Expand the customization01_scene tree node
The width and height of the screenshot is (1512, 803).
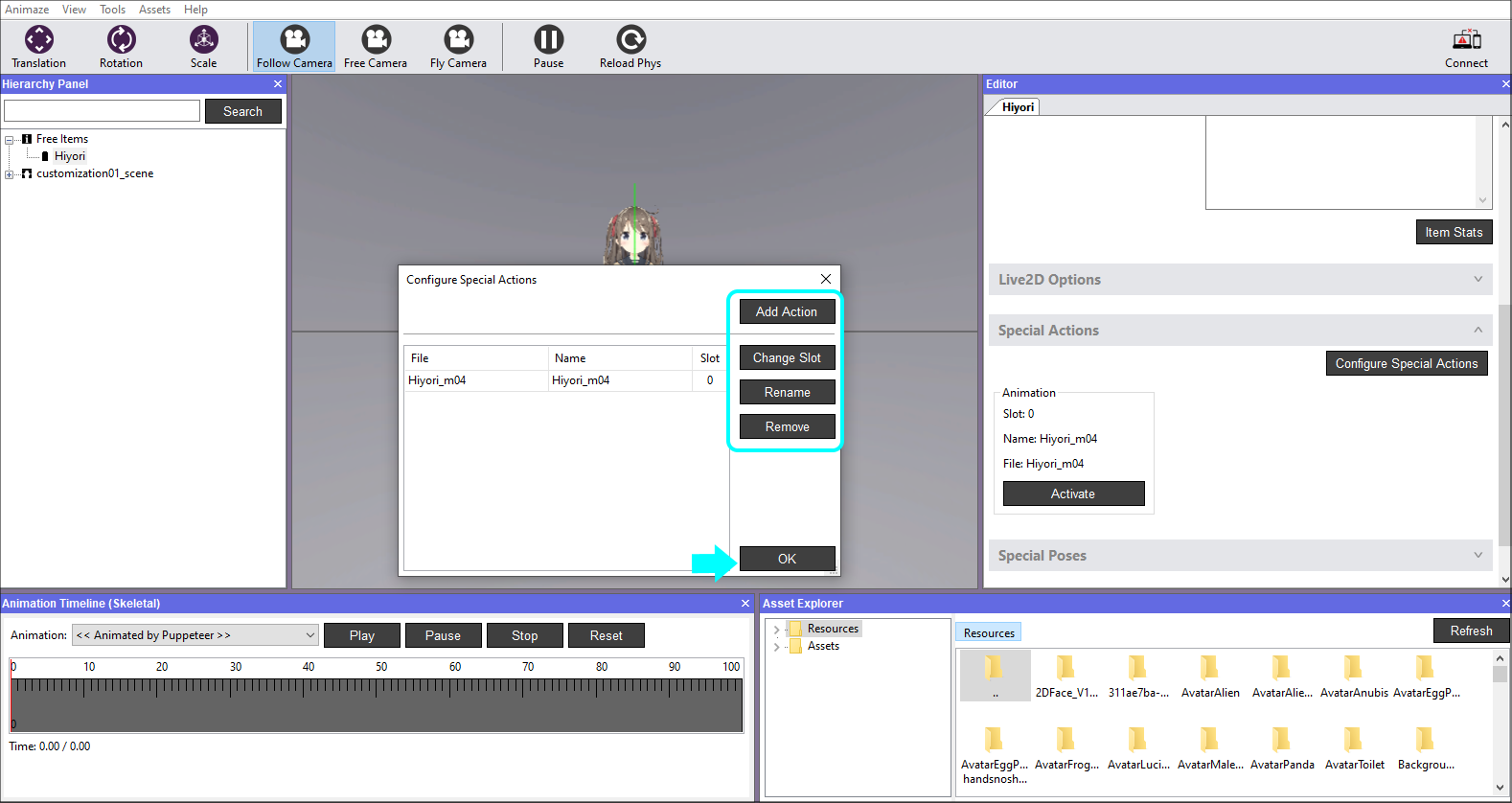pos(10,174)
